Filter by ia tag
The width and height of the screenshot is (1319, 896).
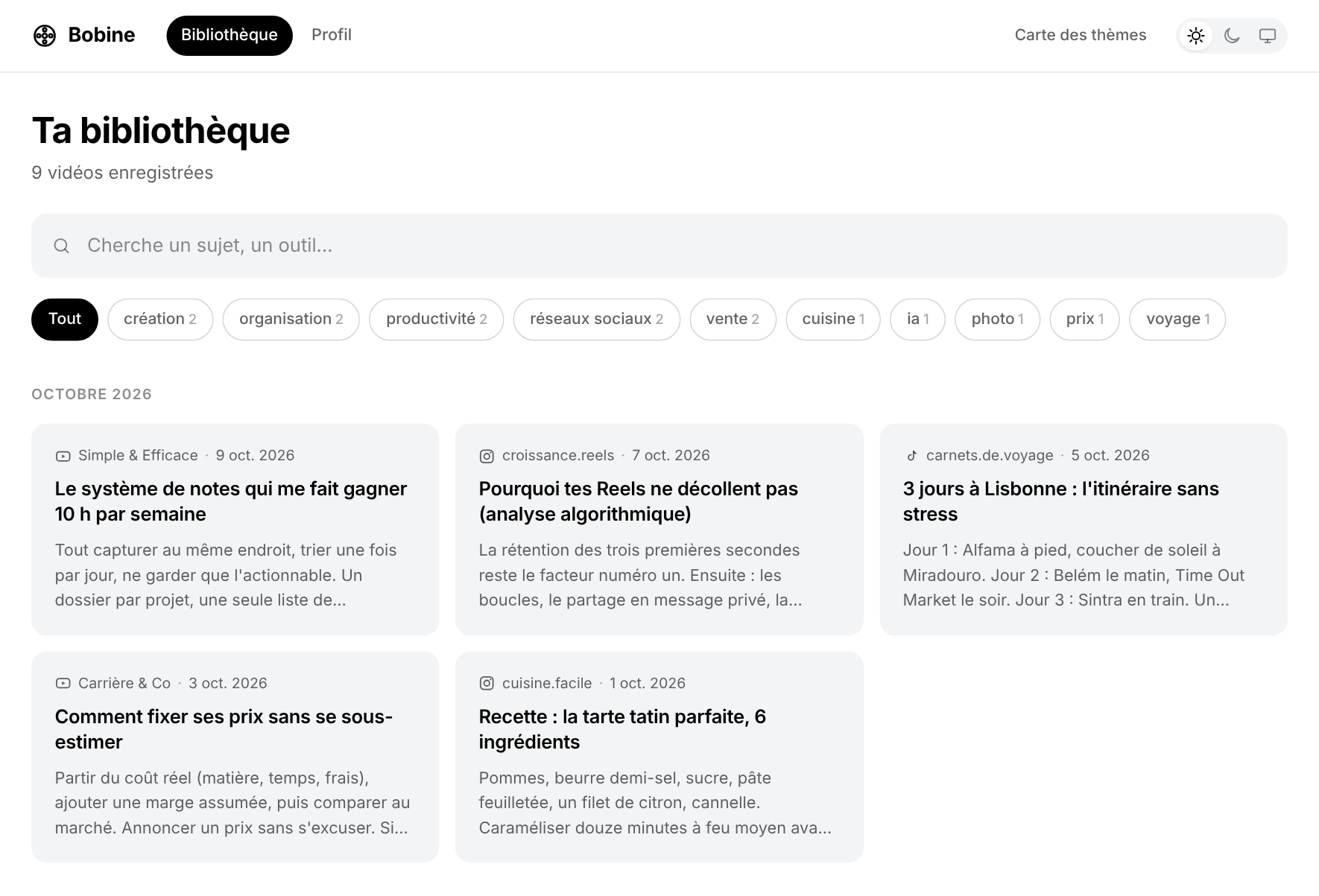click(x=918, y=320)
